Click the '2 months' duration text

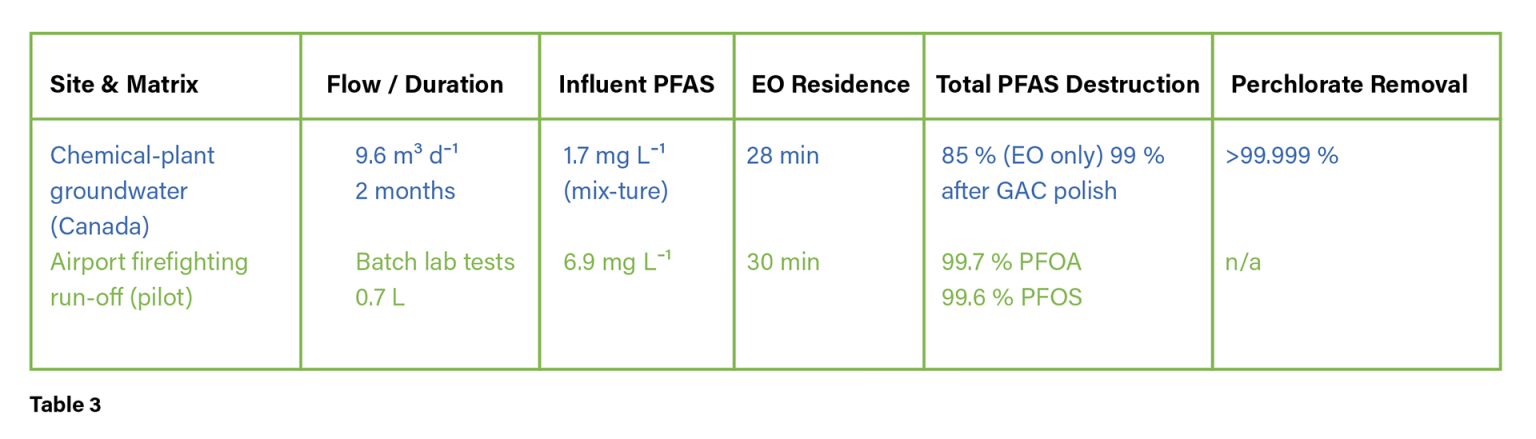click(x=405, y=191)
